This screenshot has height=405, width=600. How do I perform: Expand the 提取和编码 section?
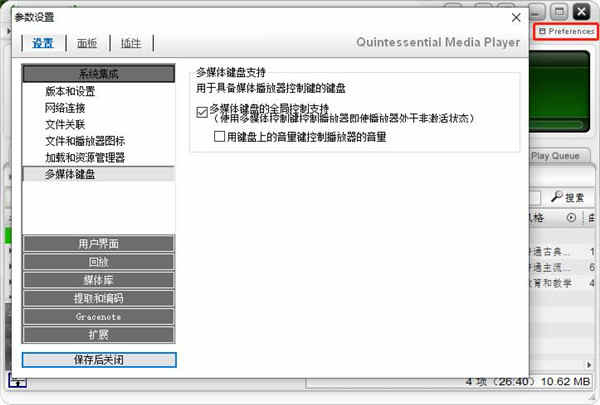pyautogui.click(x=99, y=298)
